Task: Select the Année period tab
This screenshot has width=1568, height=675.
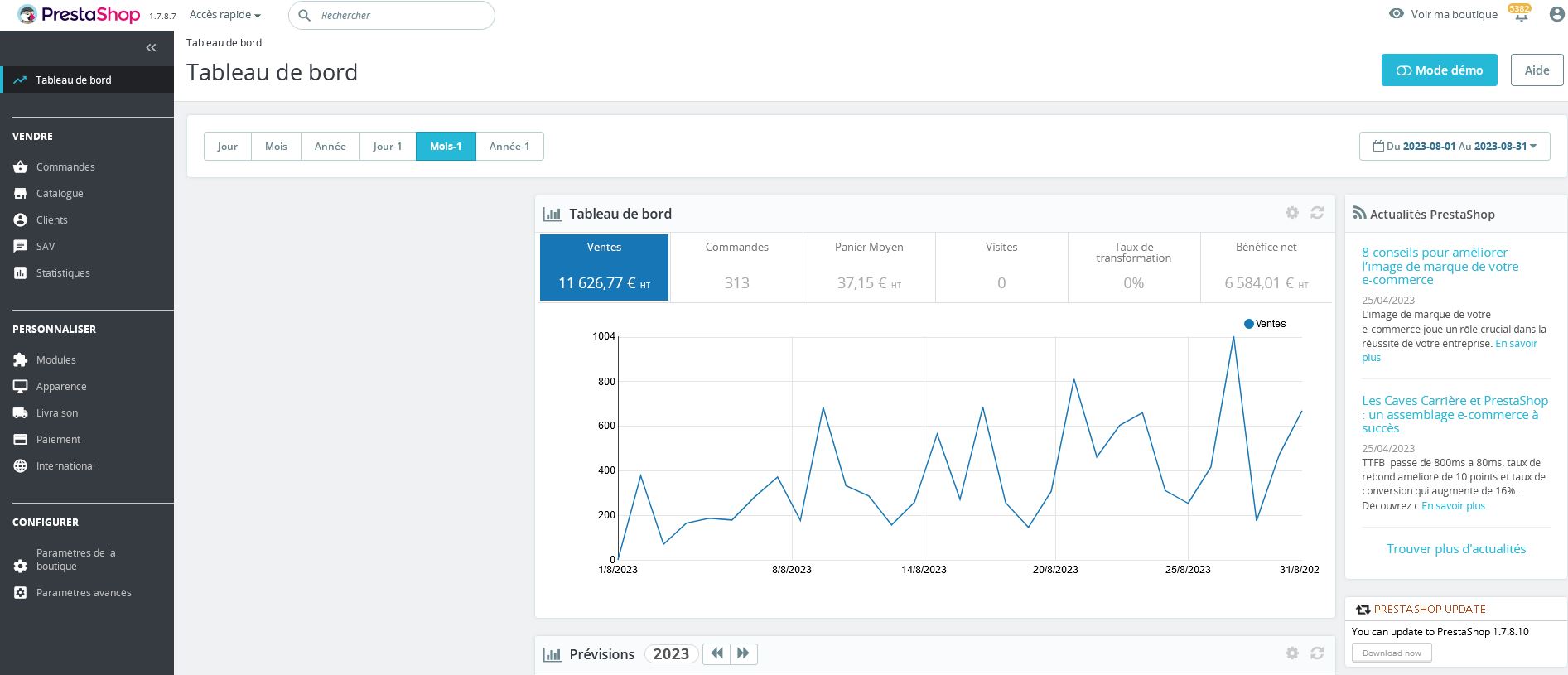Action: point(330,147)
